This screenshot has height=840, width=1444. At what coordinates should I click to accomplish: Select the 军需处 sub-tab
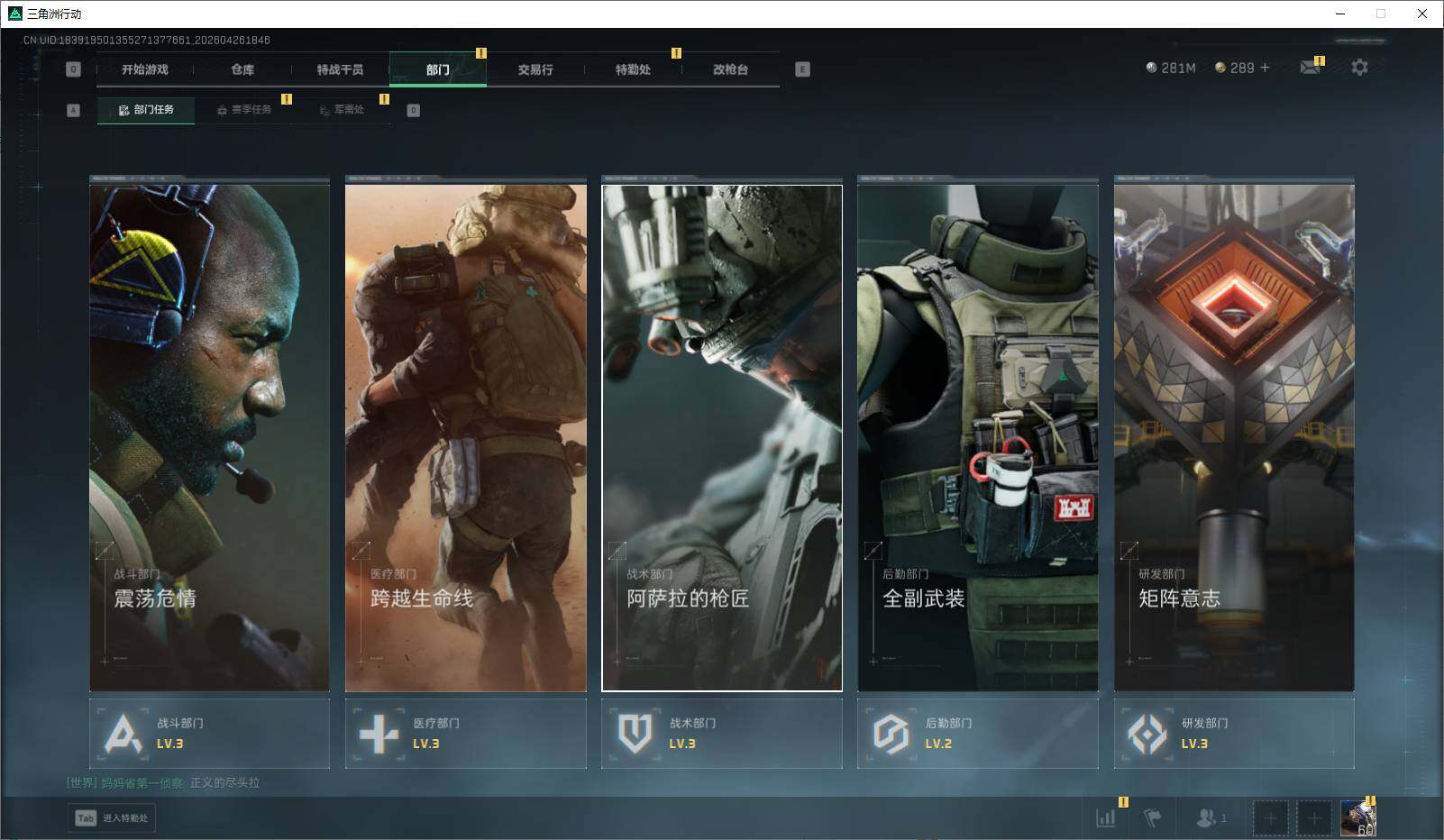click(x=342, y=110)
